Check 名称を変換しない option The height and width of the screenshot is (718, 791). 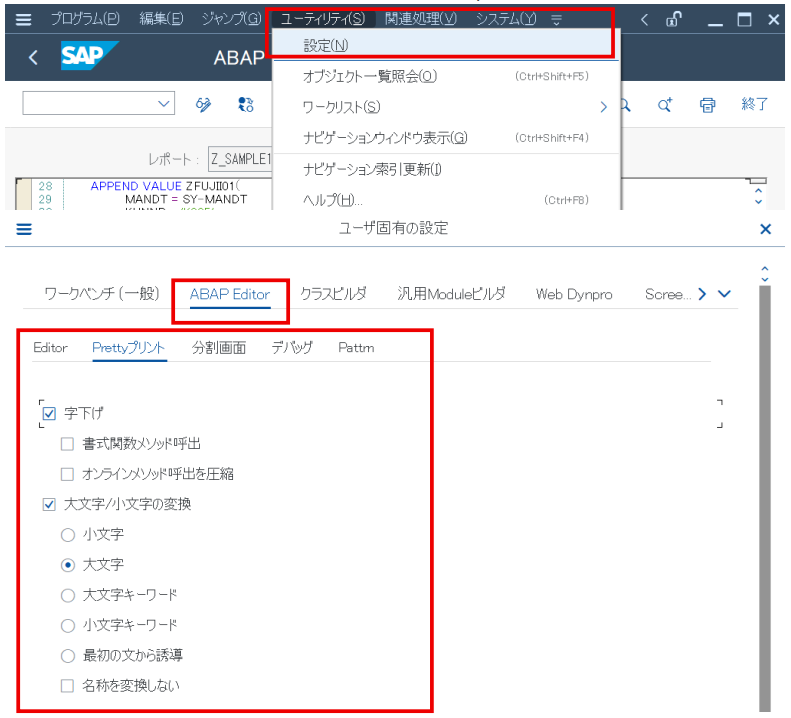click(67, 686)
